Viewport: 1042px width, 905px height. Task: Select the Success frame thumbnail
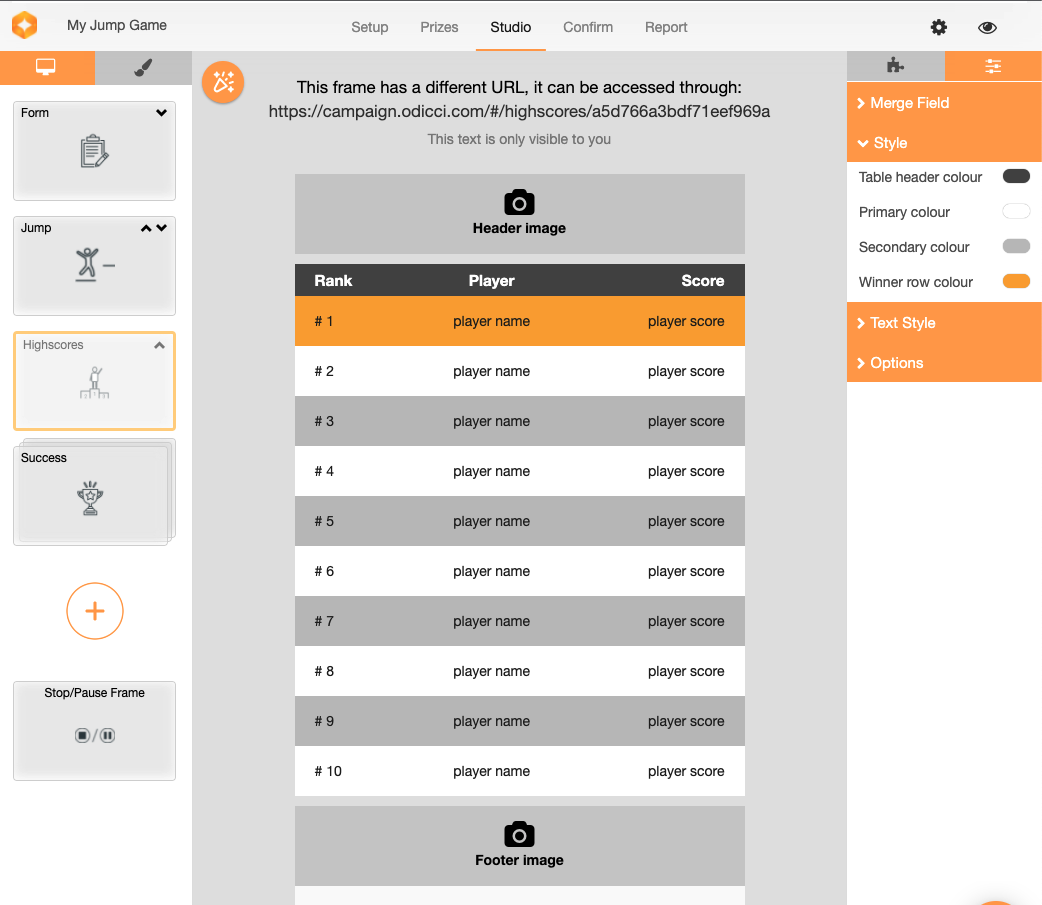(93, 493)
